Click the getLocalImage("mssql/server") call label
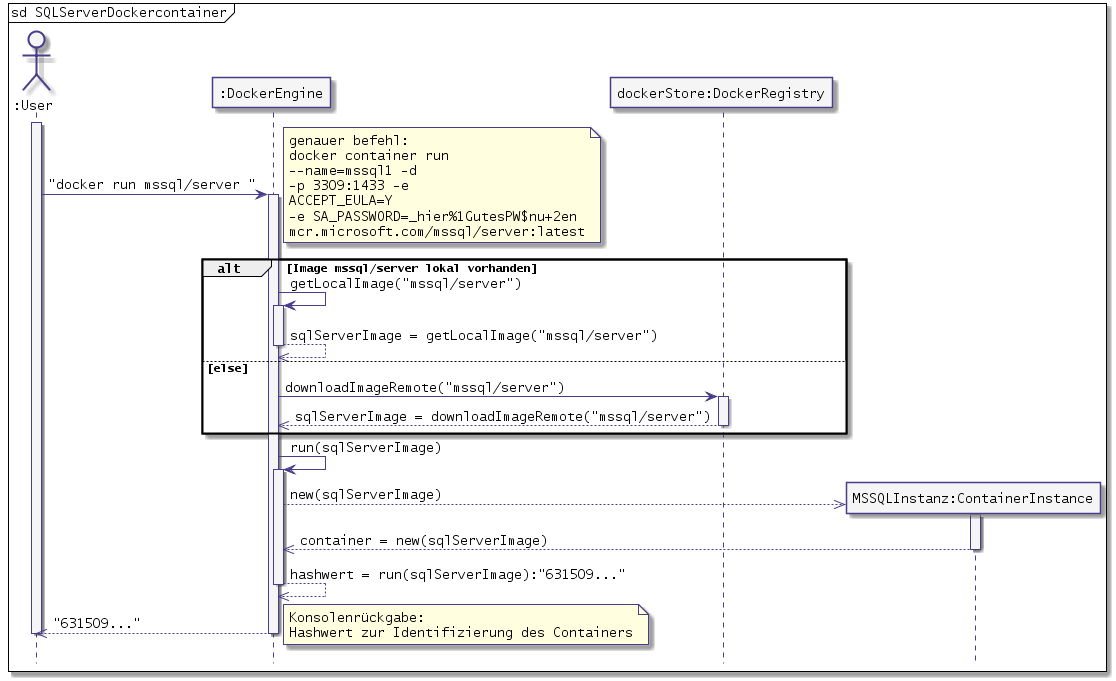The image size is (1116, 681). pos(406,283)
